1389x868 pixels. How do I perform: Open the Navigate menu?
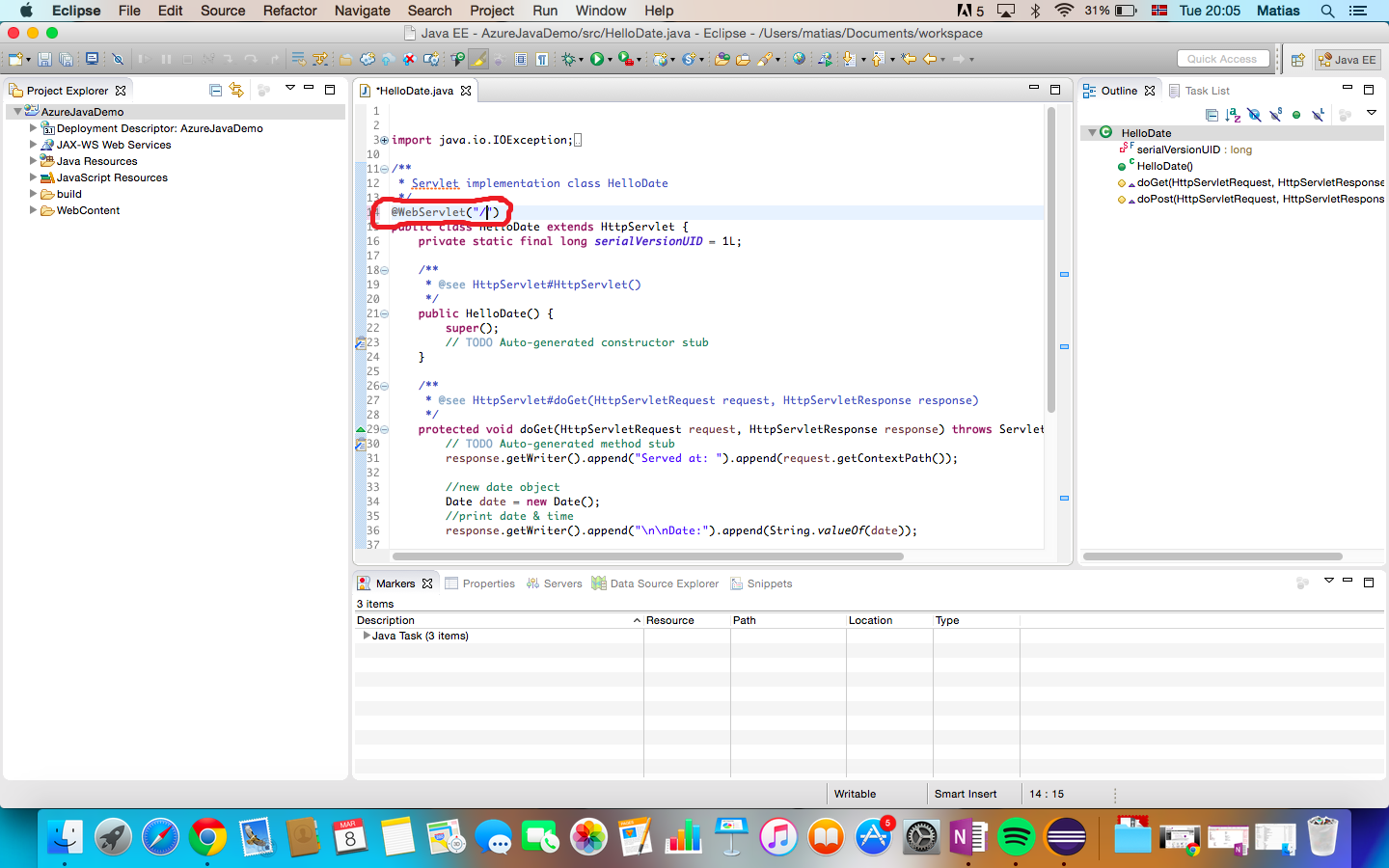[362, 11]
